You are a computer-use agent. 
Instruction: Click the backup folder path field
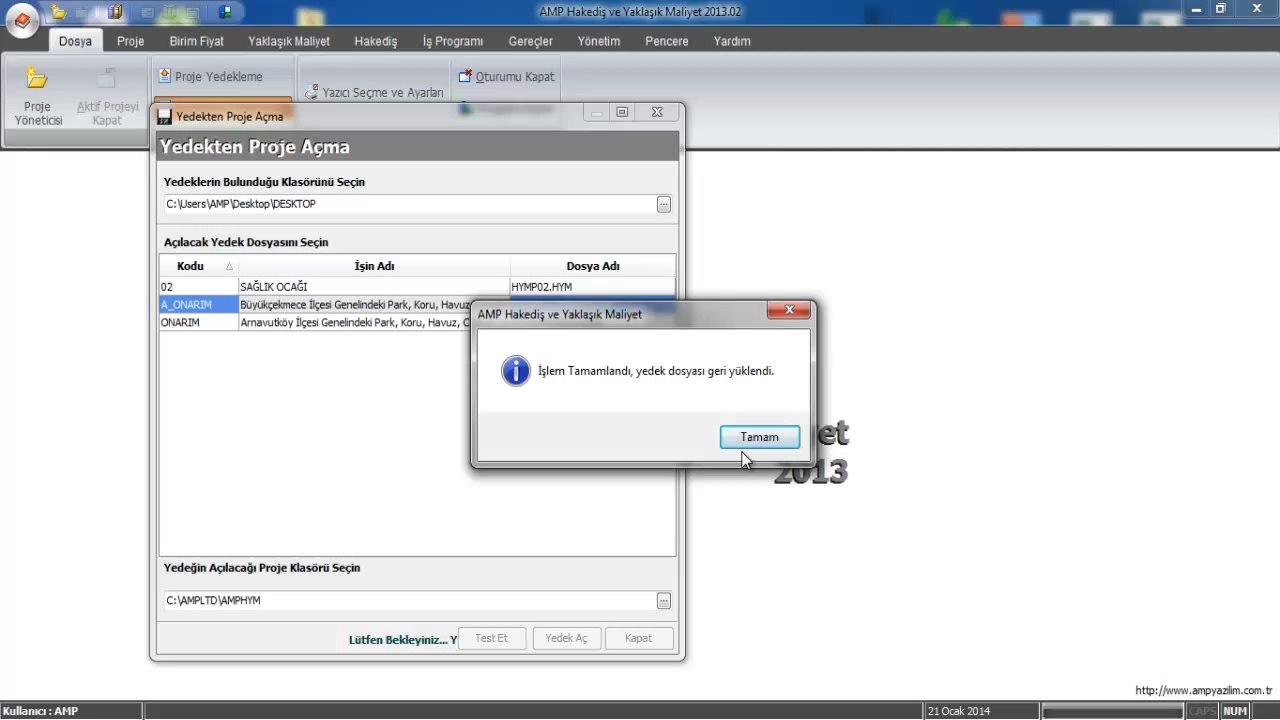(x=409, y=204)
